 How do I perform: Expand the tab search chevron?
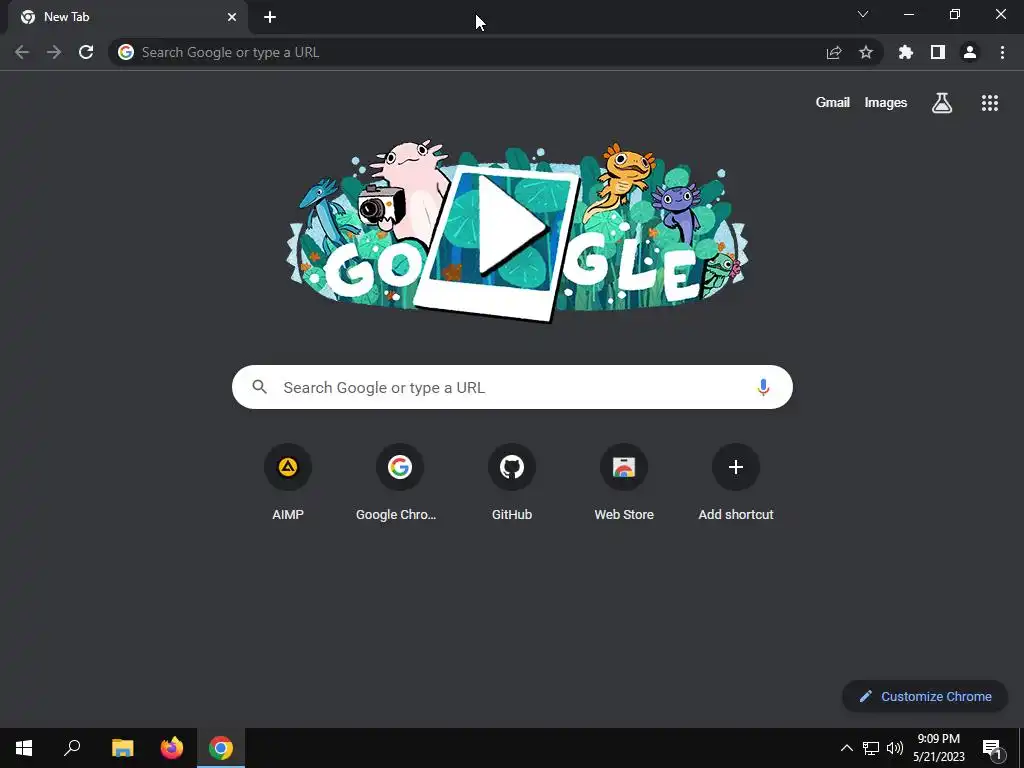coord(863,14)
